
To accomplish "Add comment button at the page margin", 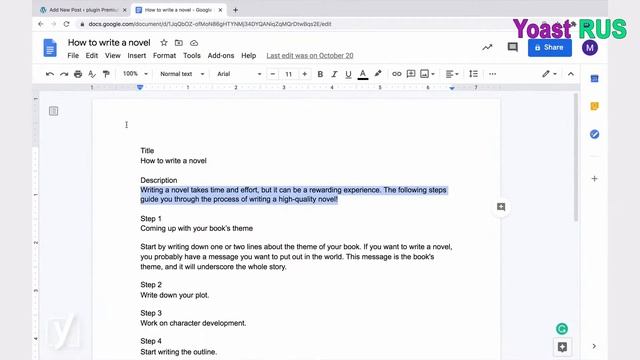I will pyautogui.click(x=501, y=207).
